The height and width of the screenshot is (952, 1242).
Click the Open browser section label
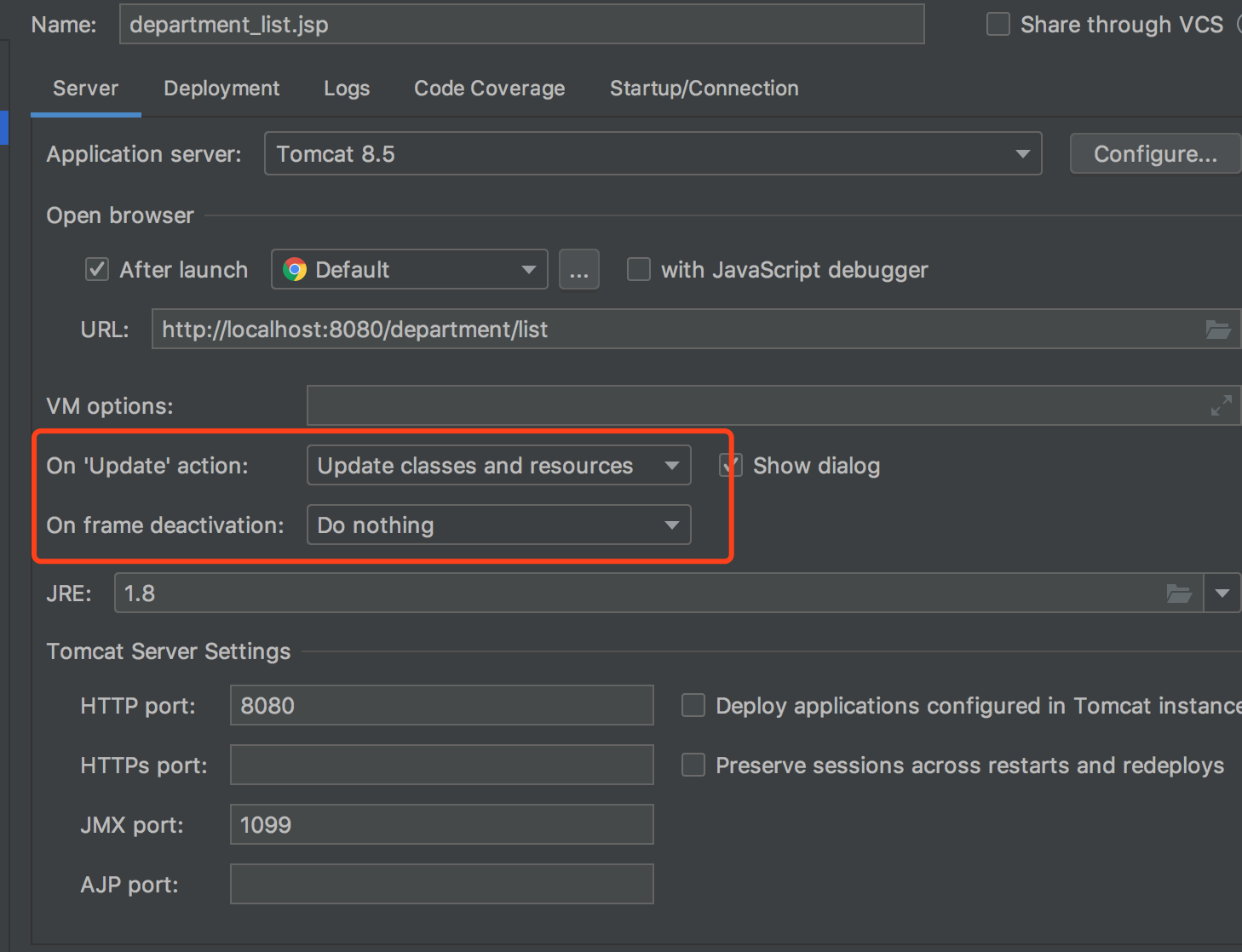pos(120,215)
